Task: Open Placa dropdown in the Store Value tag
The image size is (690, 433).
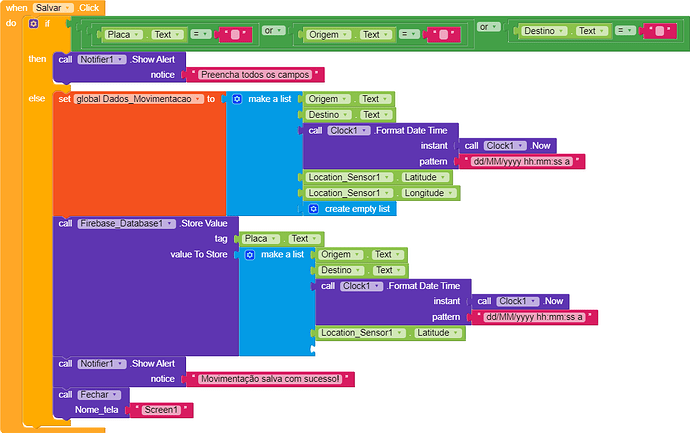Action: (x=261, y=239)
